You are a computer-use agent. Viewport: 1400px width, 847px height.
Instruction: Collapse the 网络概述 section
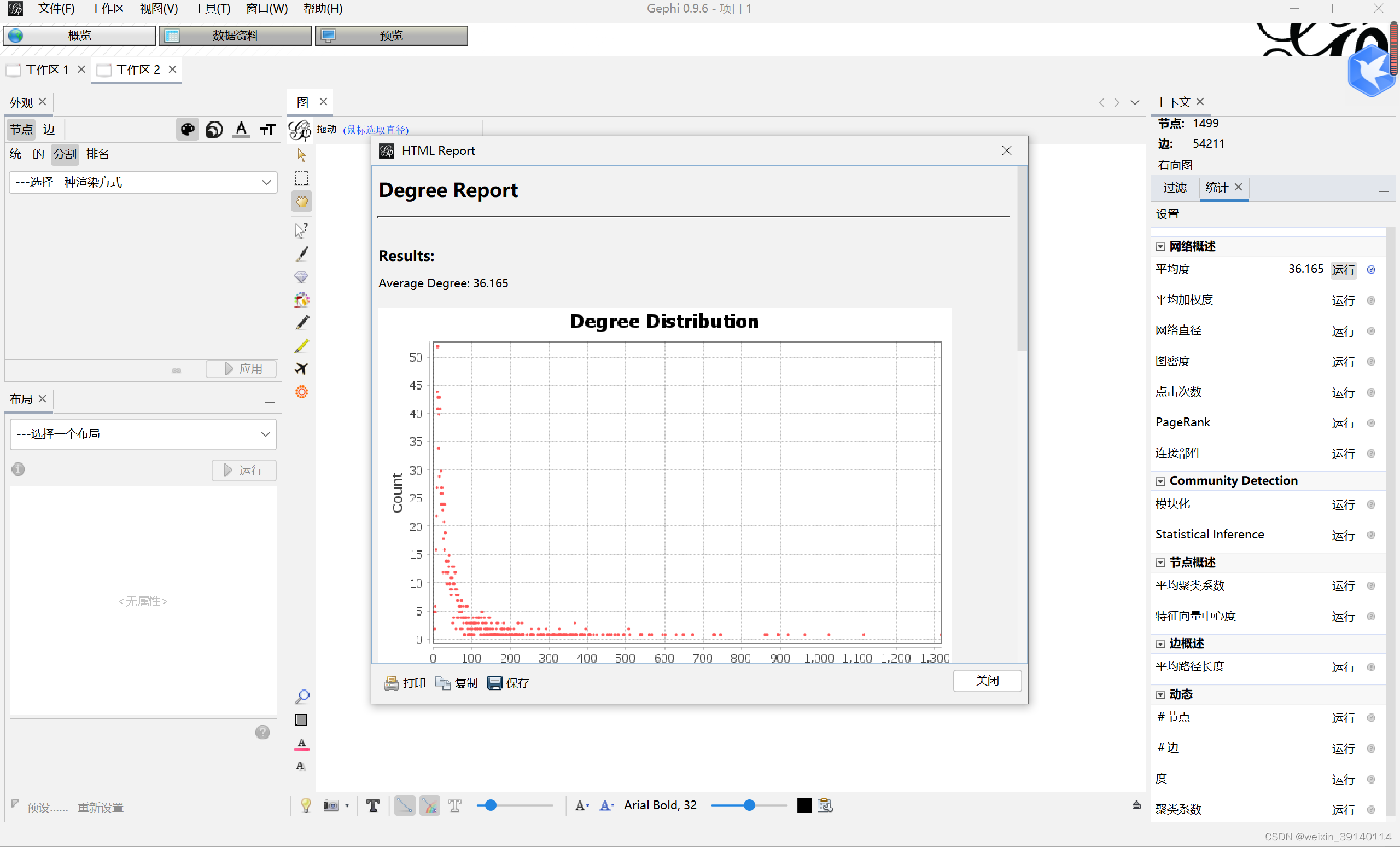pos(1161,247)
